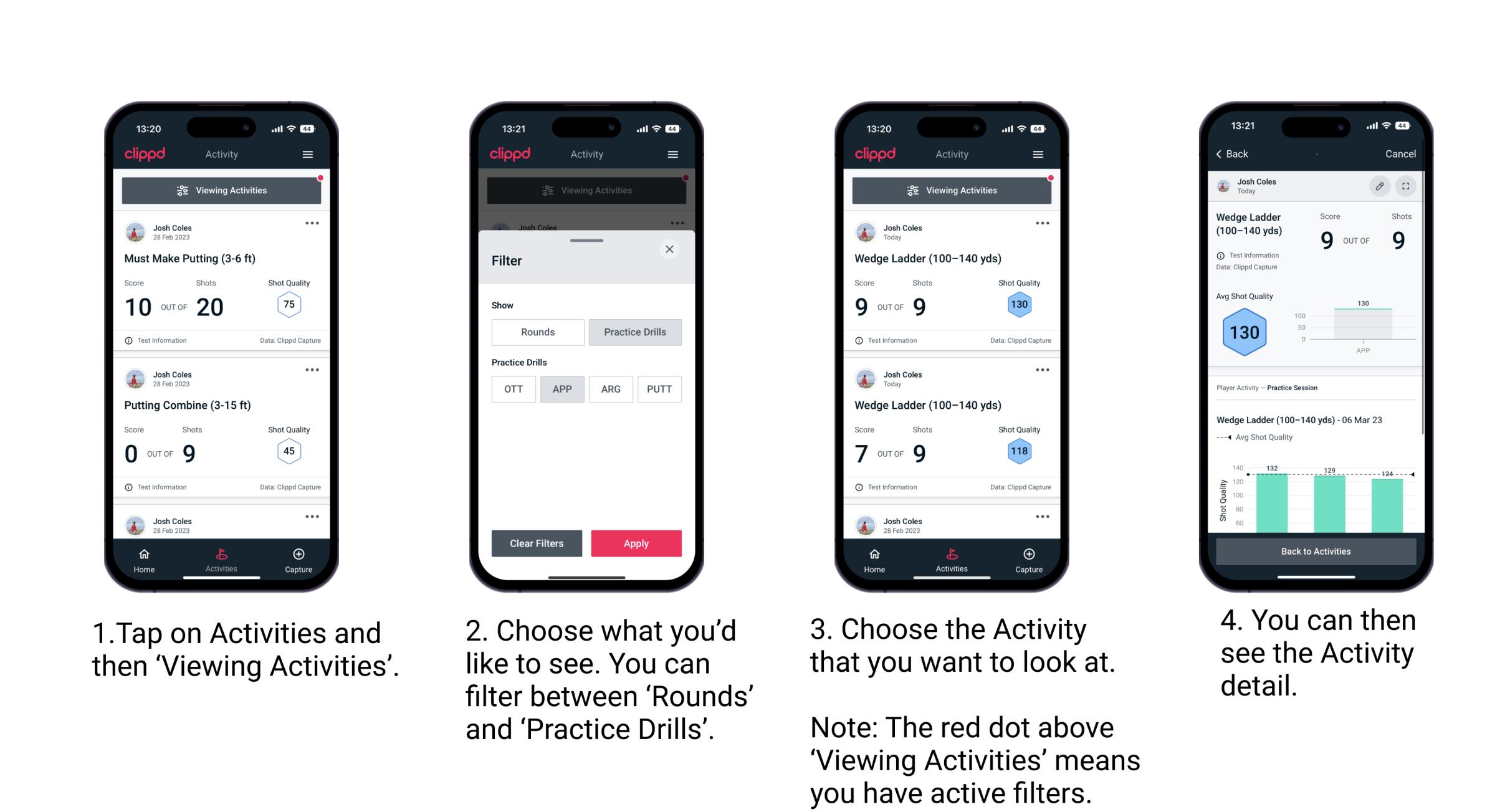Select the 'Practice Drills' toggle in Filter
Screen dimensions: 1510x812
click(x=633, y=332)
